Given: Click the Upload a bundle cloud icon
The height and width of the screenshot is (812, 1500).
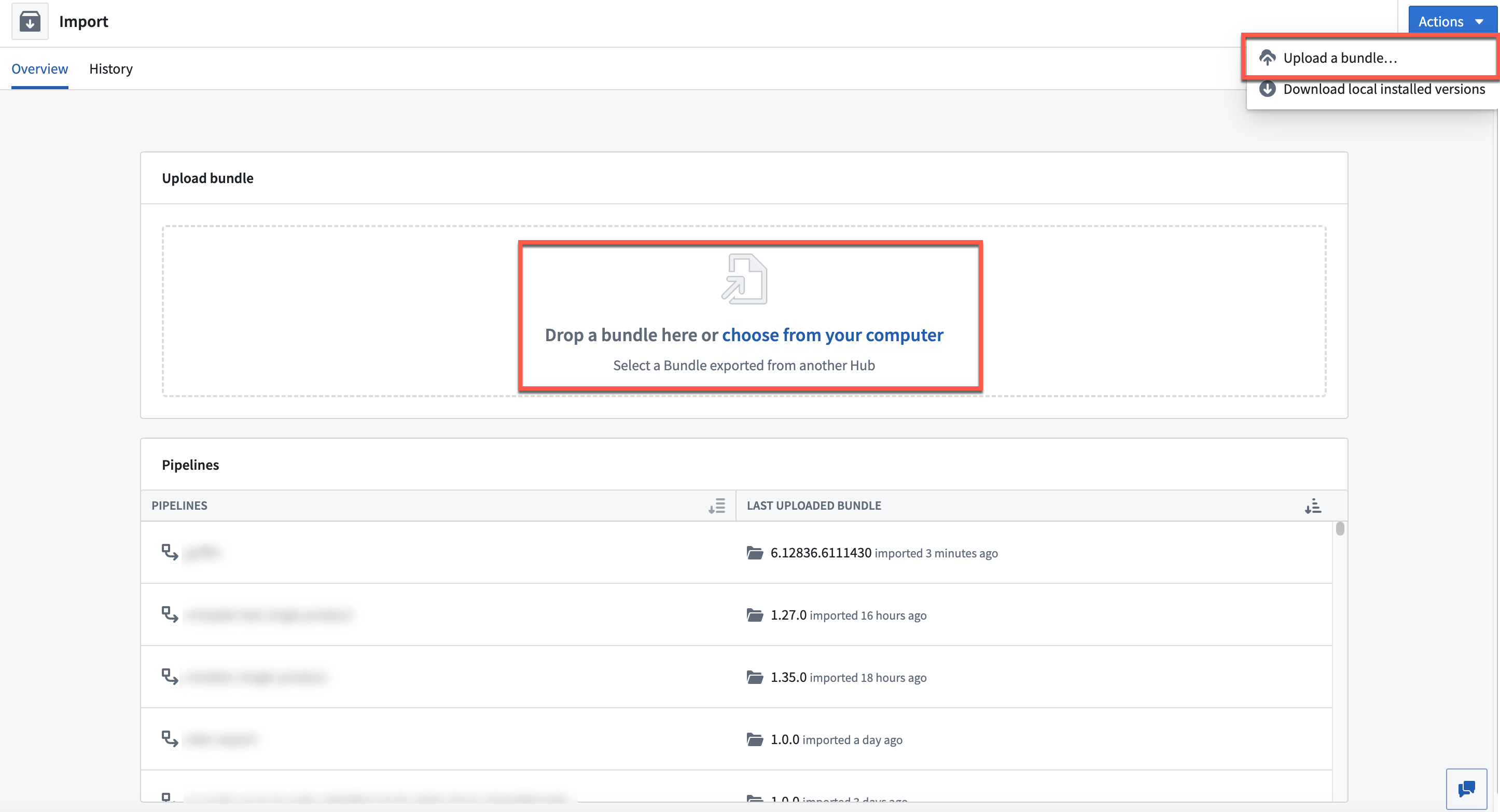Looking at the screenshot, I should coord(1268,58).
